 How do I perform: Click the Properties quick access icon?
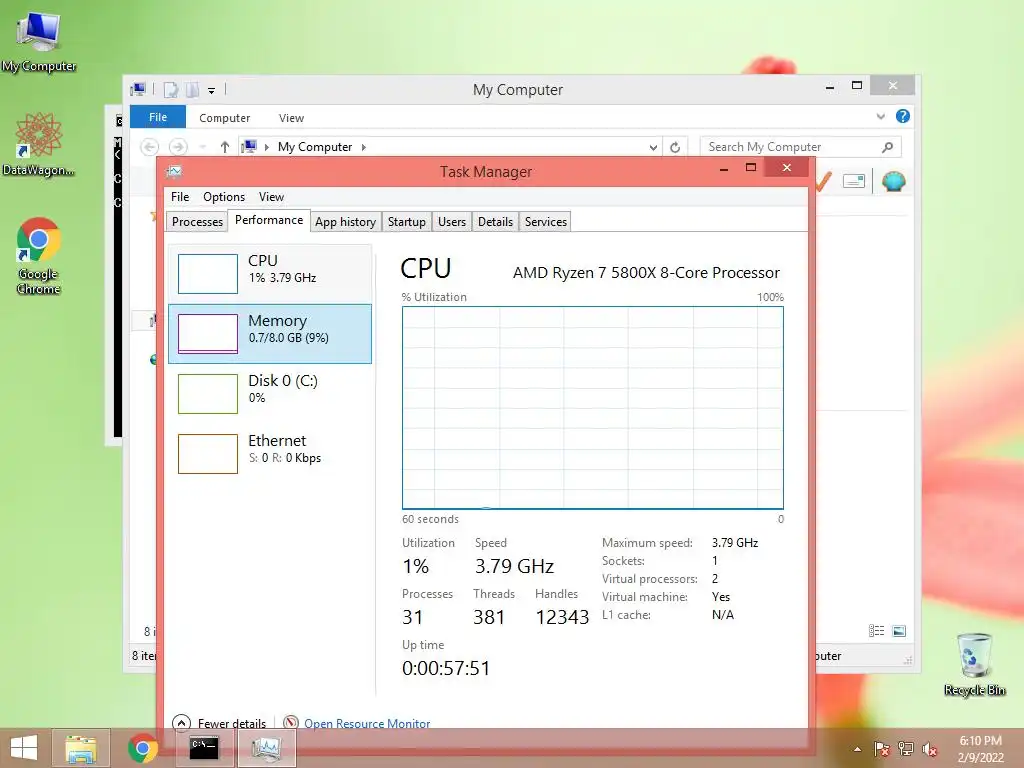170,89
